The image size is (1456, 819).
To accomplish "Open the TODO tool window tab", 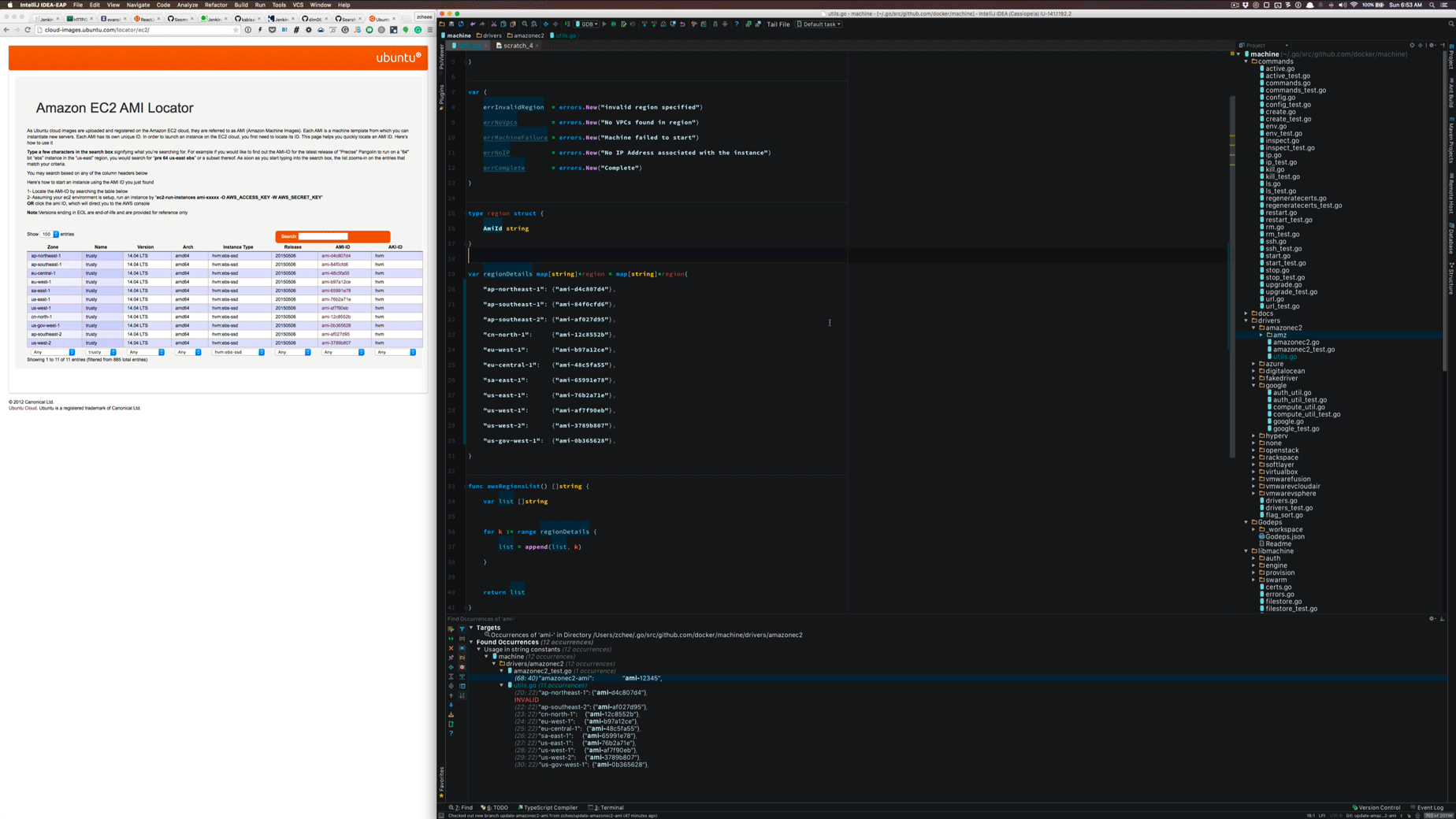I will point(495,807).
